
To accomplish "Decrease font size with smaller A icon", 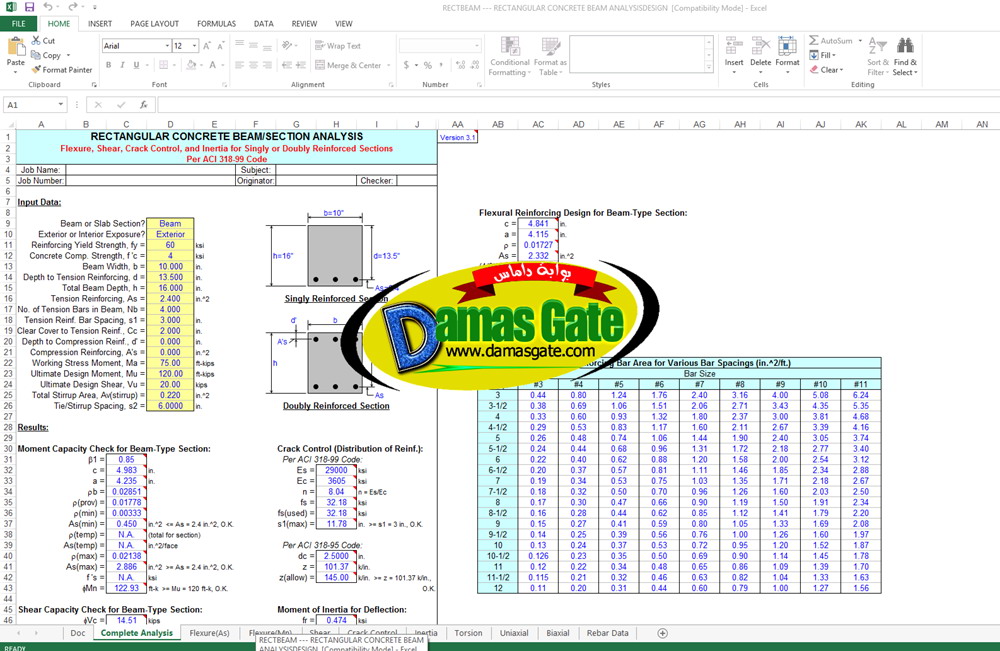I will (x=221, y=46).
